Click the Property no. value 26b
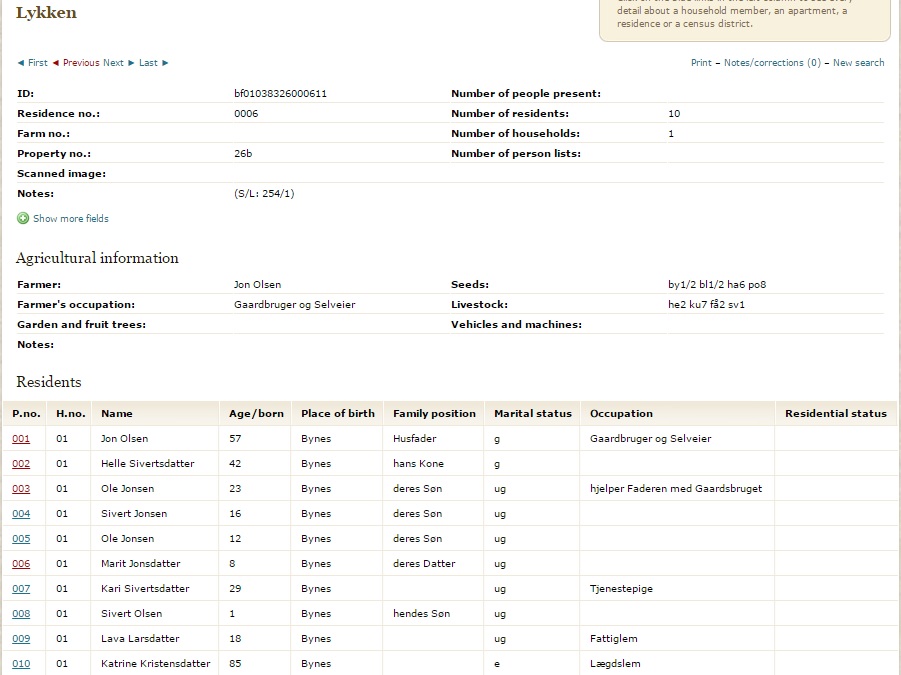 pyautogui.click(x=243, y=153)
